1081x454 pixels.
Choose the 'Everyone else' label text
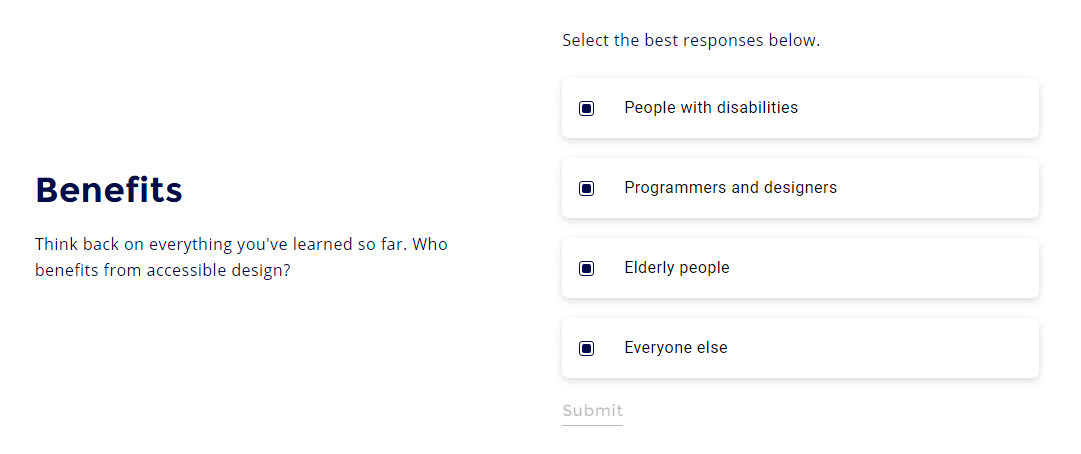[675, 348]
